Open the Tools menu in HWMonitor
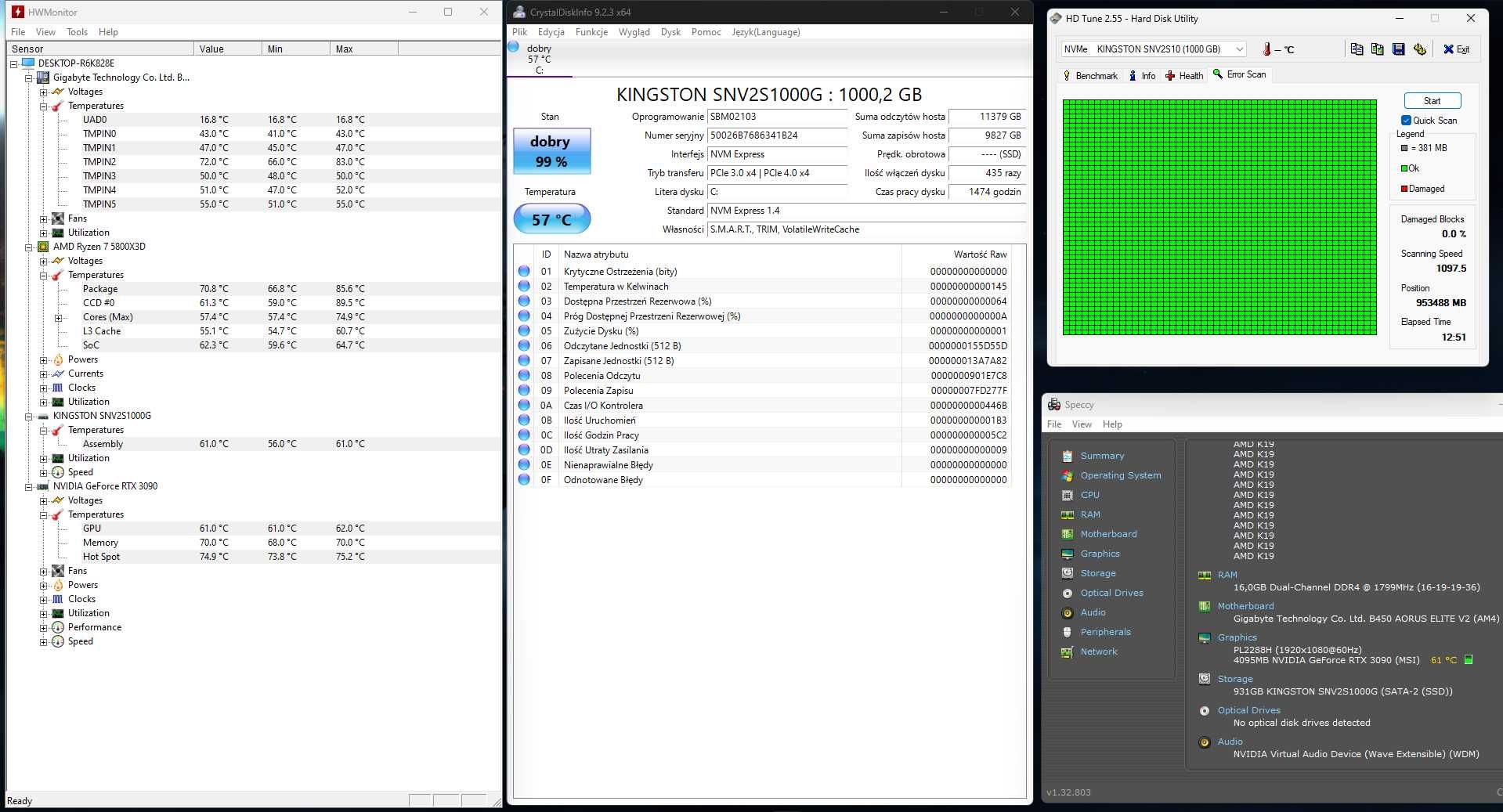 pyautogui.click(x=77, y=32)
